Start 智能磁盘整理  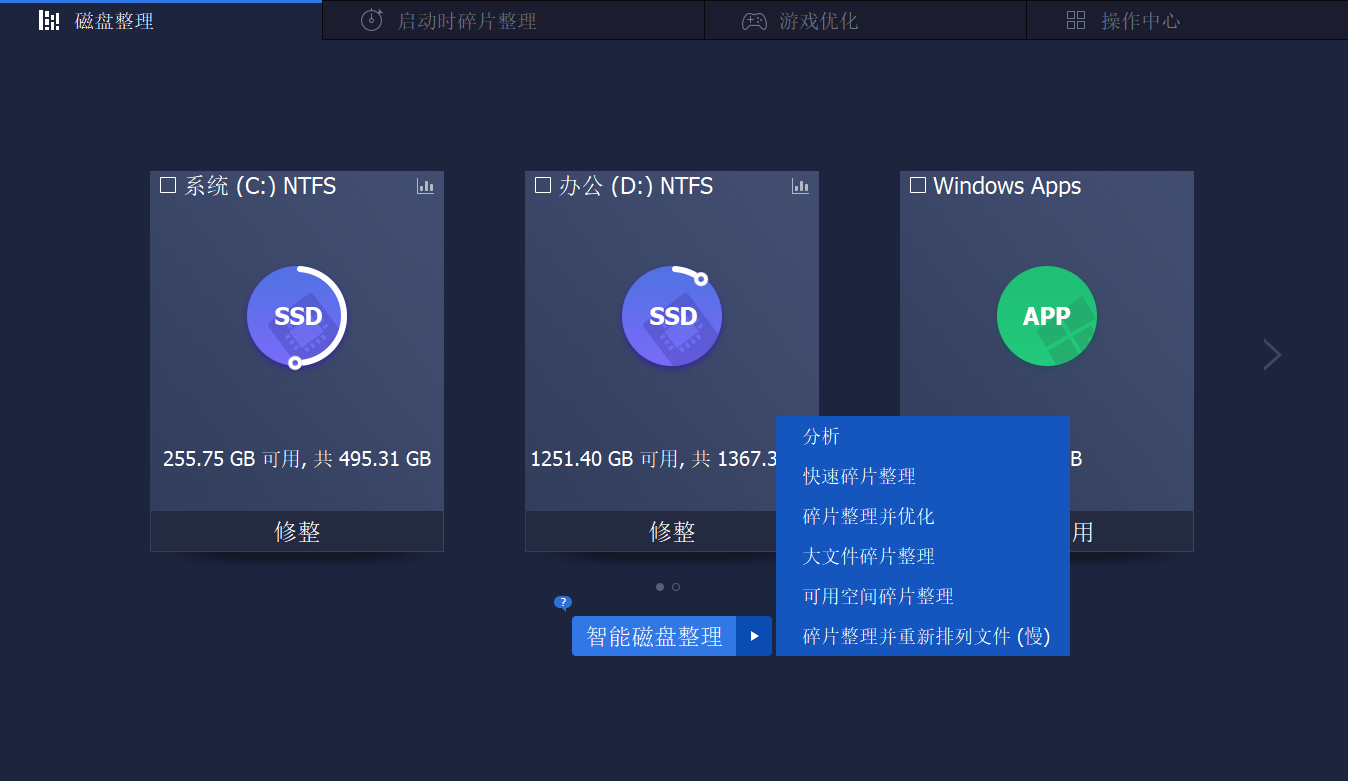[x=653, y=635]
